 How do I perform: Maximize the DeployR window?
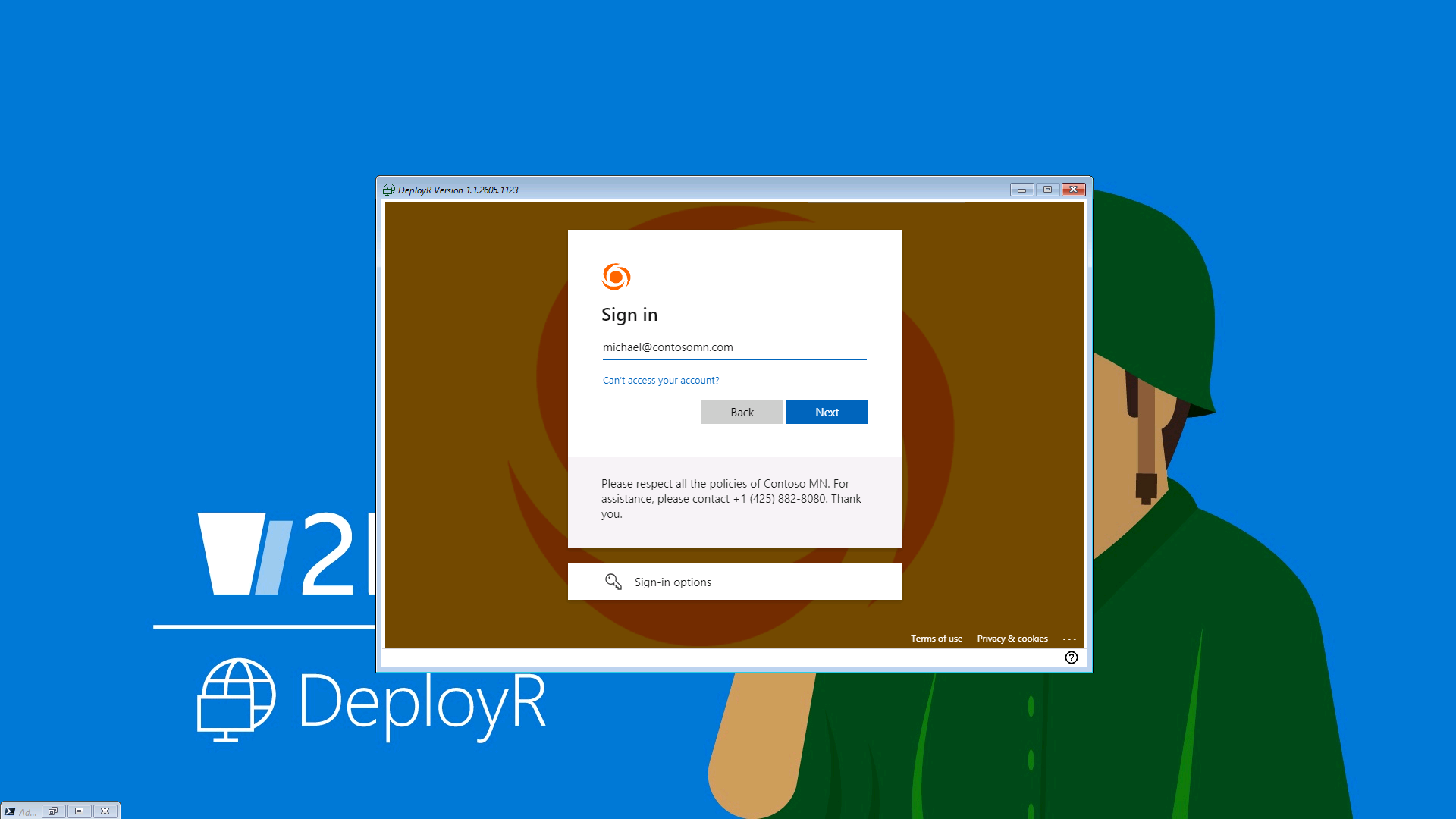click(x=1046, y=190)
